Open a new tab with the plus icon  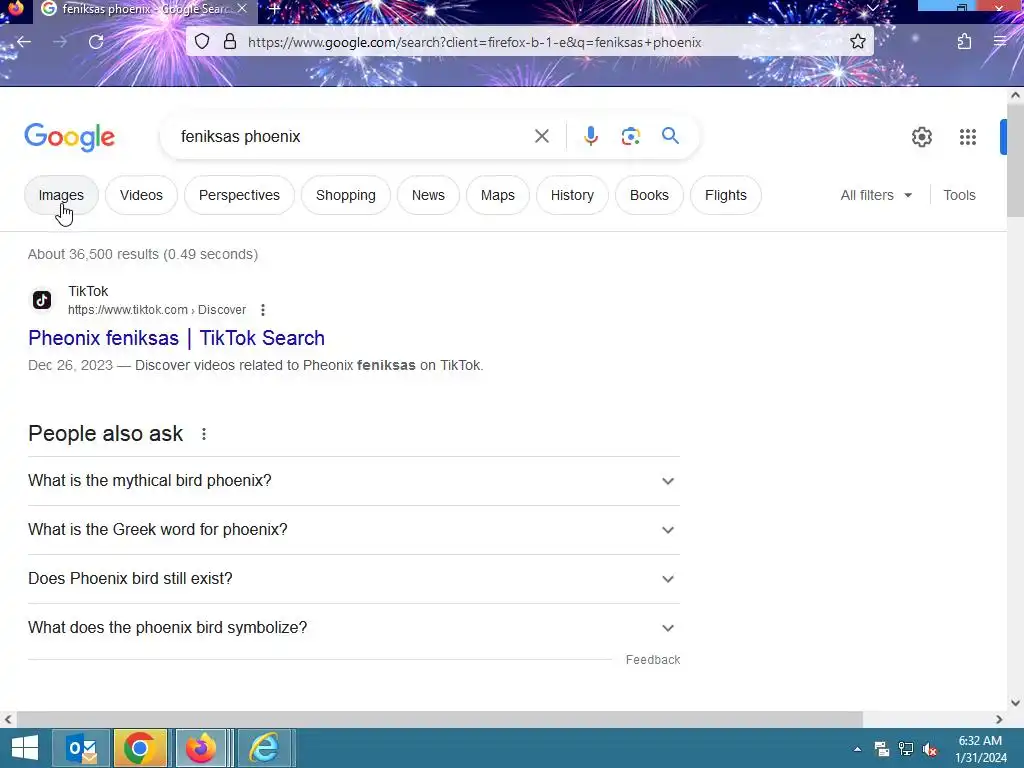(x=275, y=9)
